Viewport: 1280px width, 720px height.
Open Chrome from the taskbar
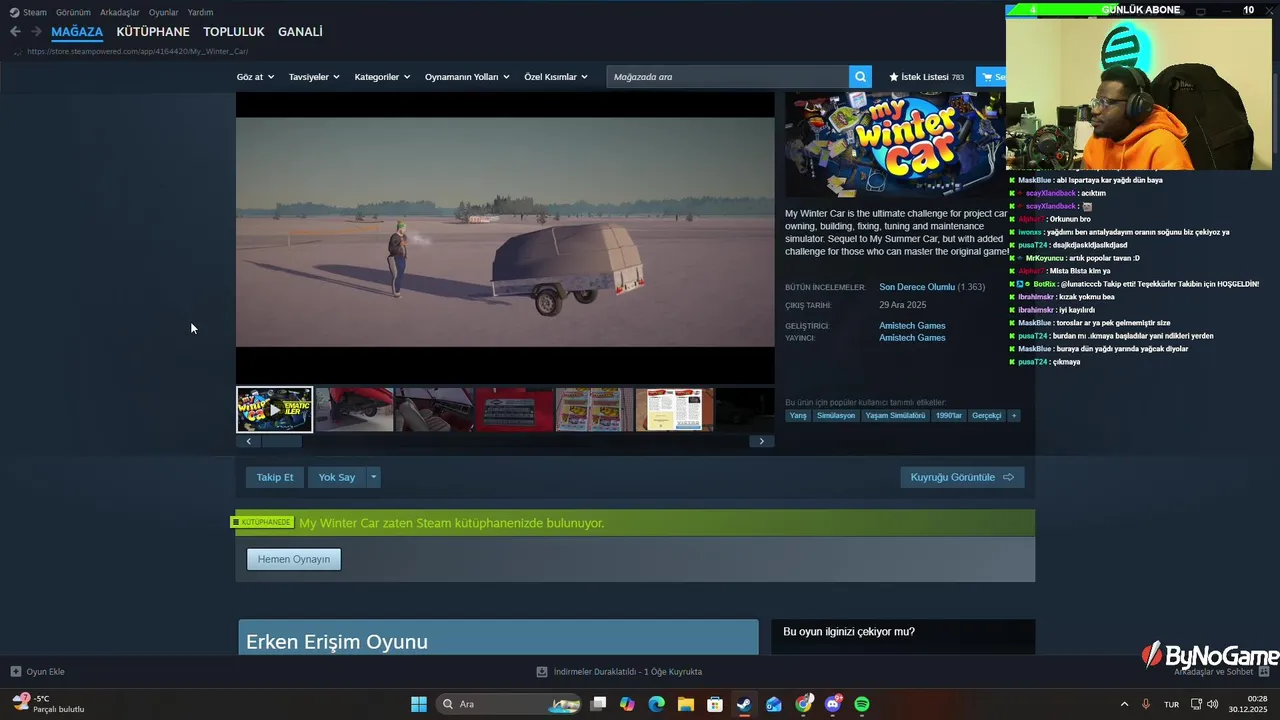(804, 704)
